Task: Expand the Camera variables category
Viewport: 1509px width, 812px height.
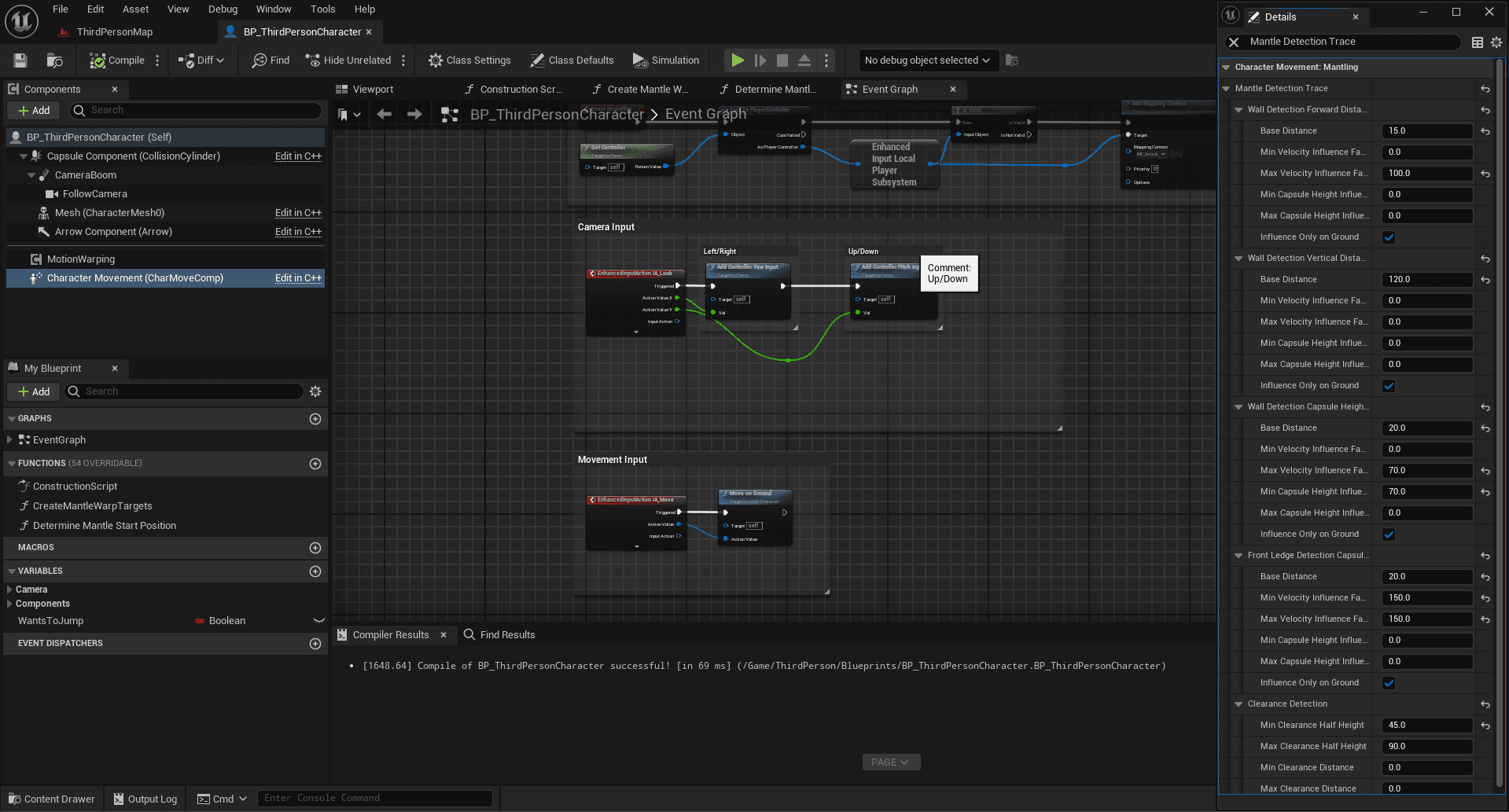Action: (9, 590)
